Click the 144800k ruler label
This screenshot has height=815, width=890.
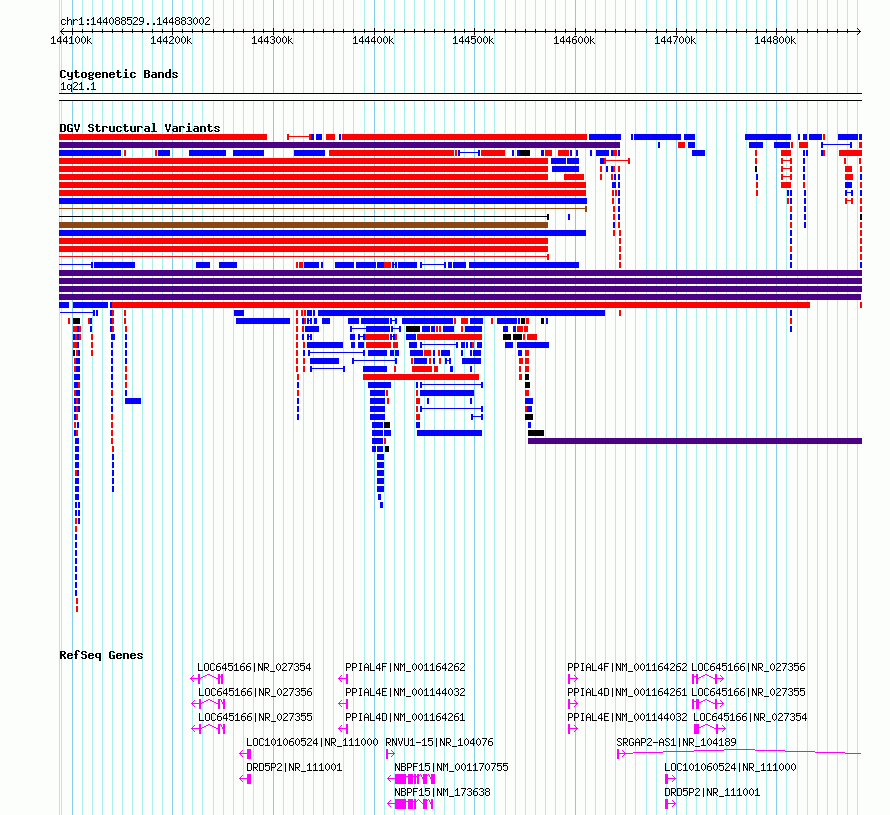[775, 40]
